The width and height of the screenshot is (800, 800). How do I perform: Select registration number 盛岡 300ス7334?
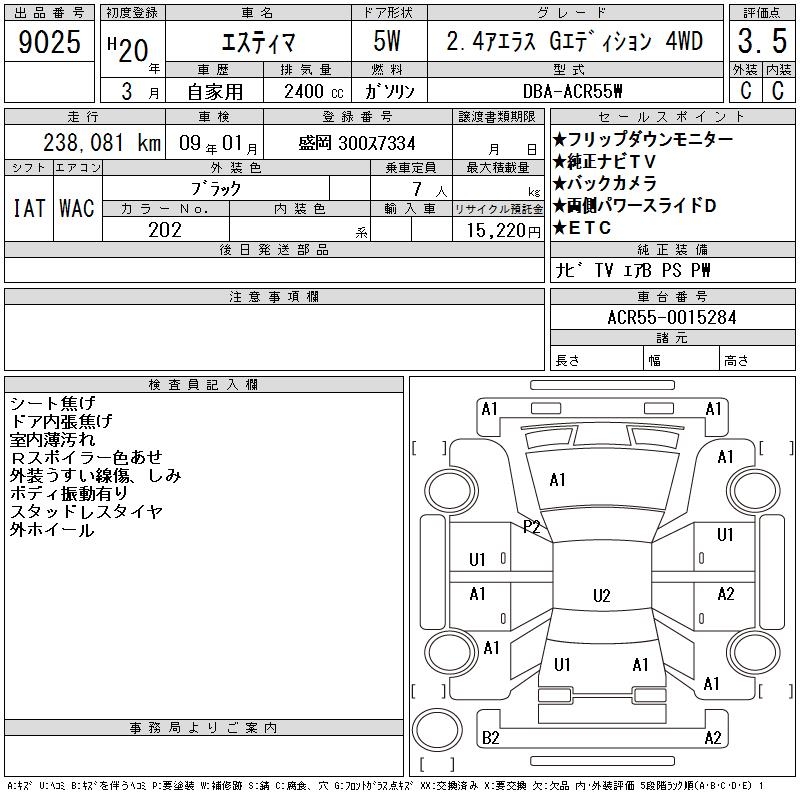coord(357,143)
